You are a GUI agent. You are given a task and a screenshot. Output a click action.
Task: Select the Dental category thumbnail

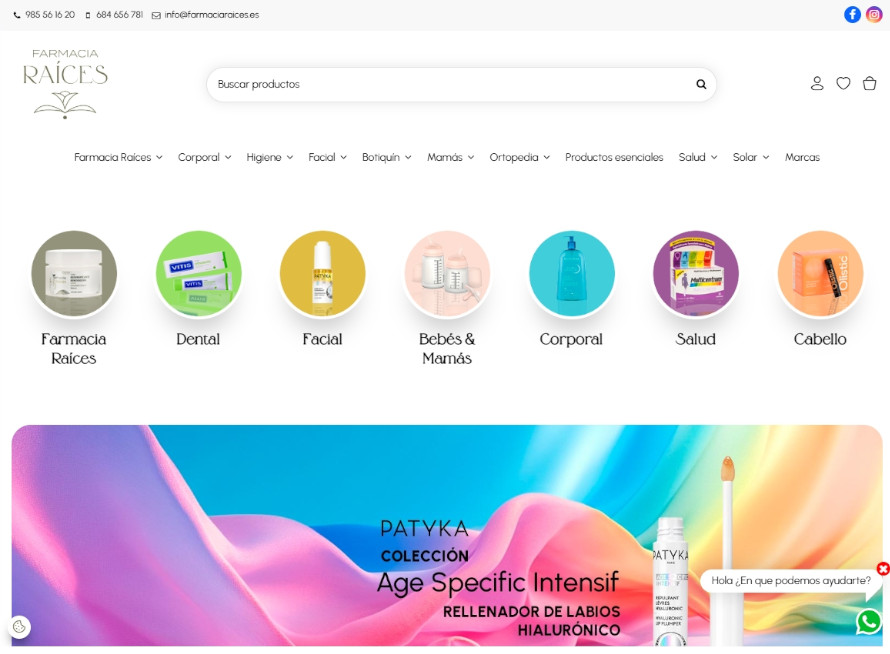pyautogui.click(x=198, y=275)
